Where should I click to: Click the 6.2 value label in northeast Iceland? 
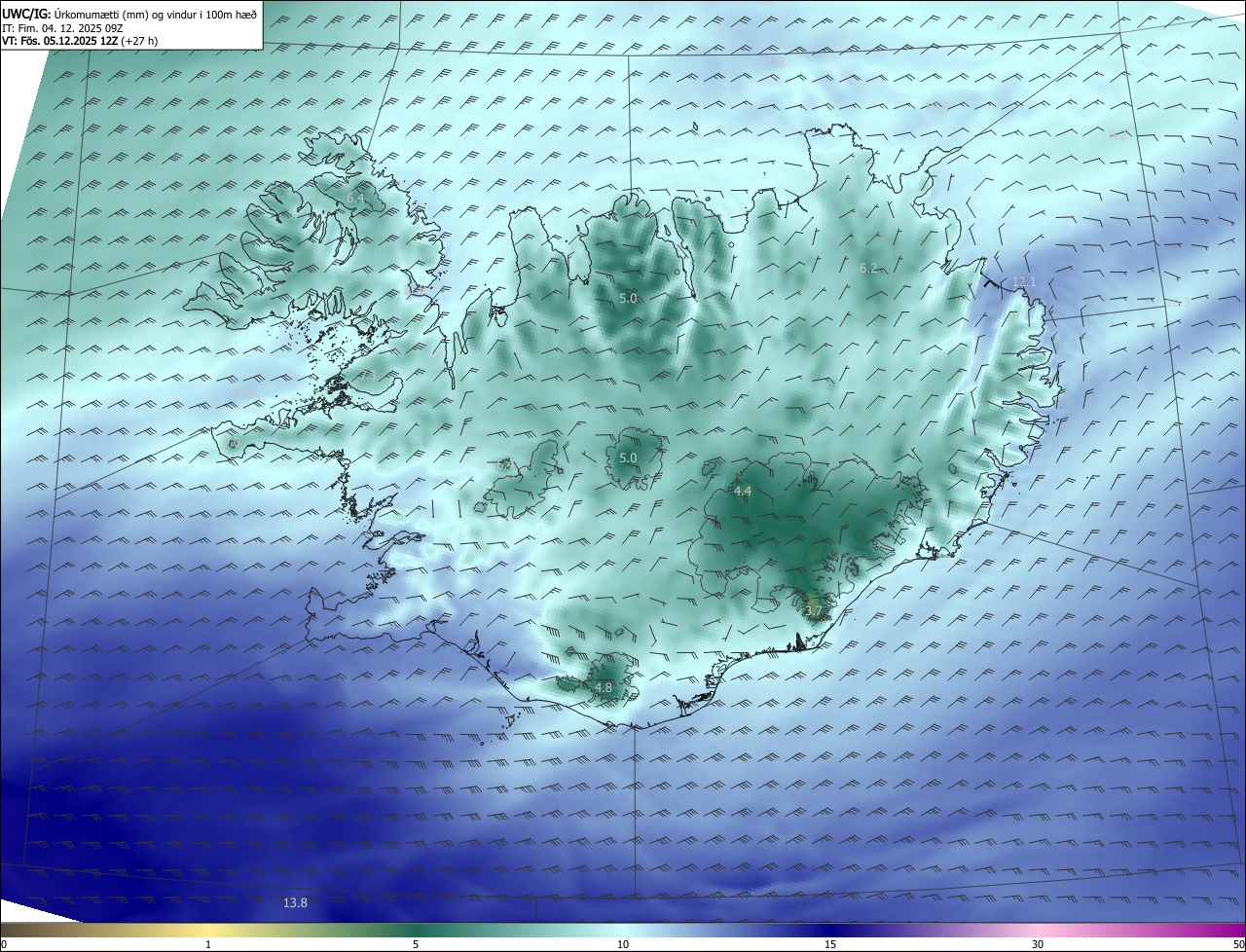[868, 268]
